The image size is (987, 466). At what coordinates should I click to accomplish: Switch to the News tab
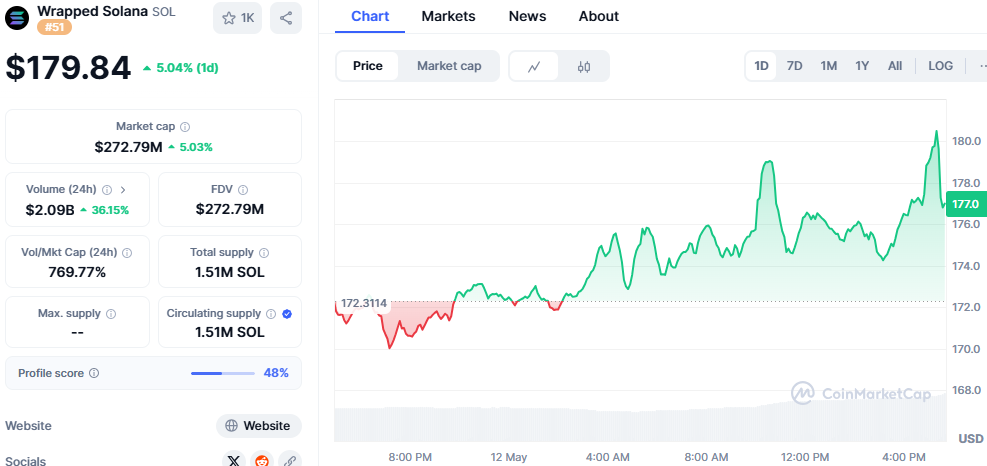pyautogui.click(x=527, y=16)
